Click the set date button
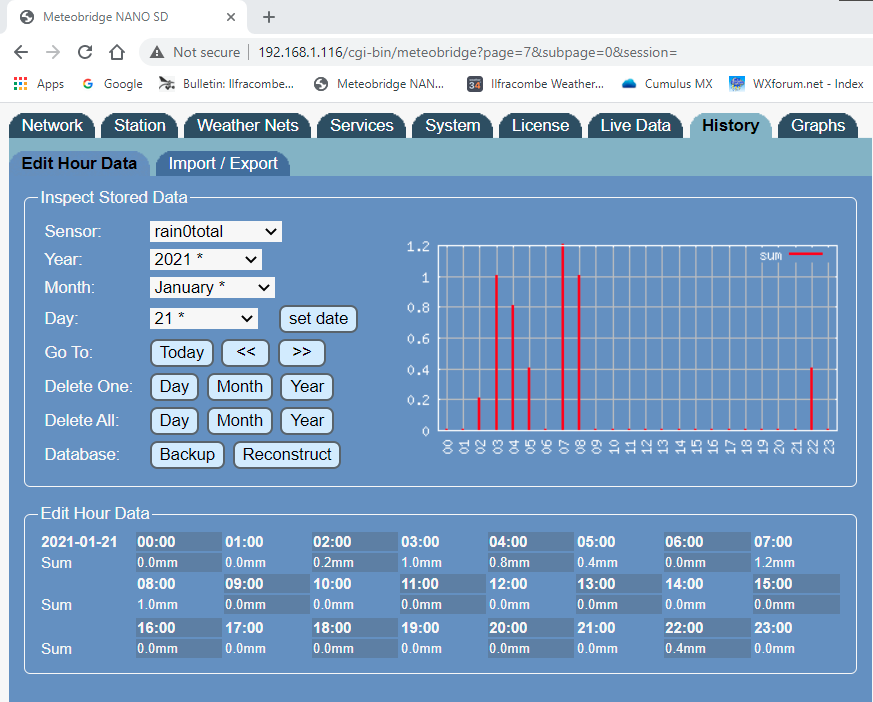Image resolution: width=873 pixels, height=702 pixels. (318, 318)
